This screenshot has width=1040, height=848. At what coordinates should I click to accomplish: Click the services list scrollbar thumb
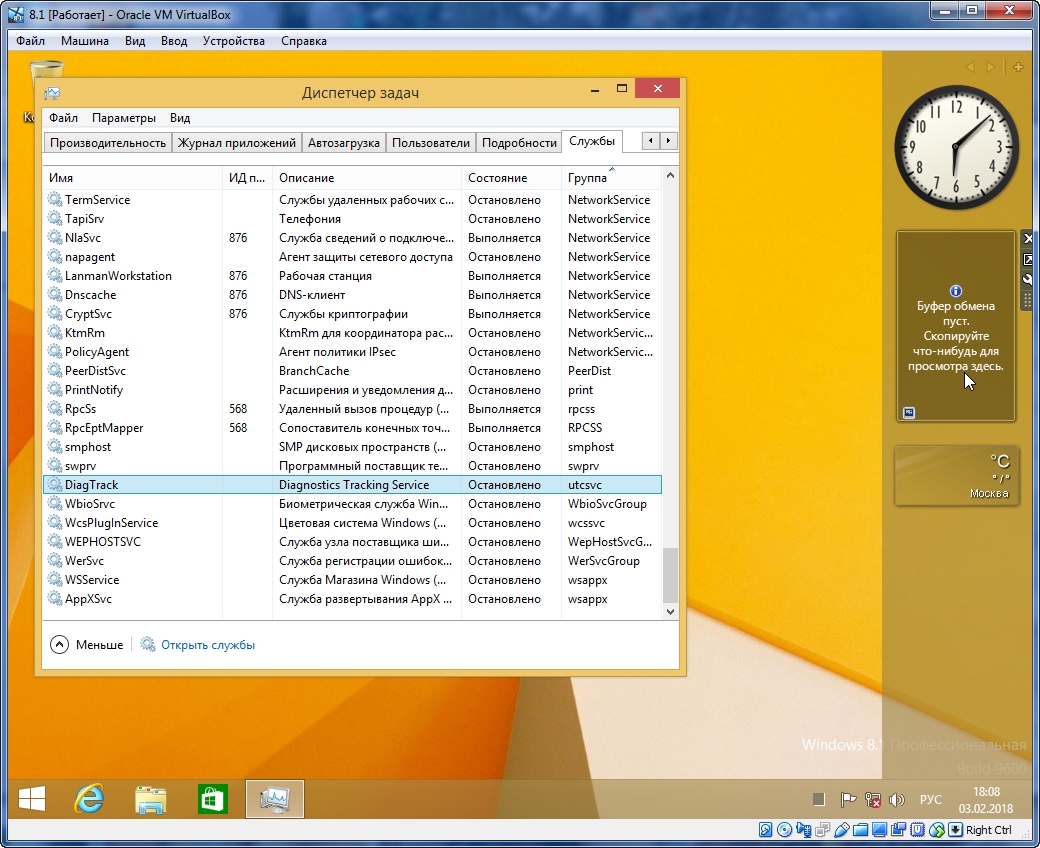[670, 575]
